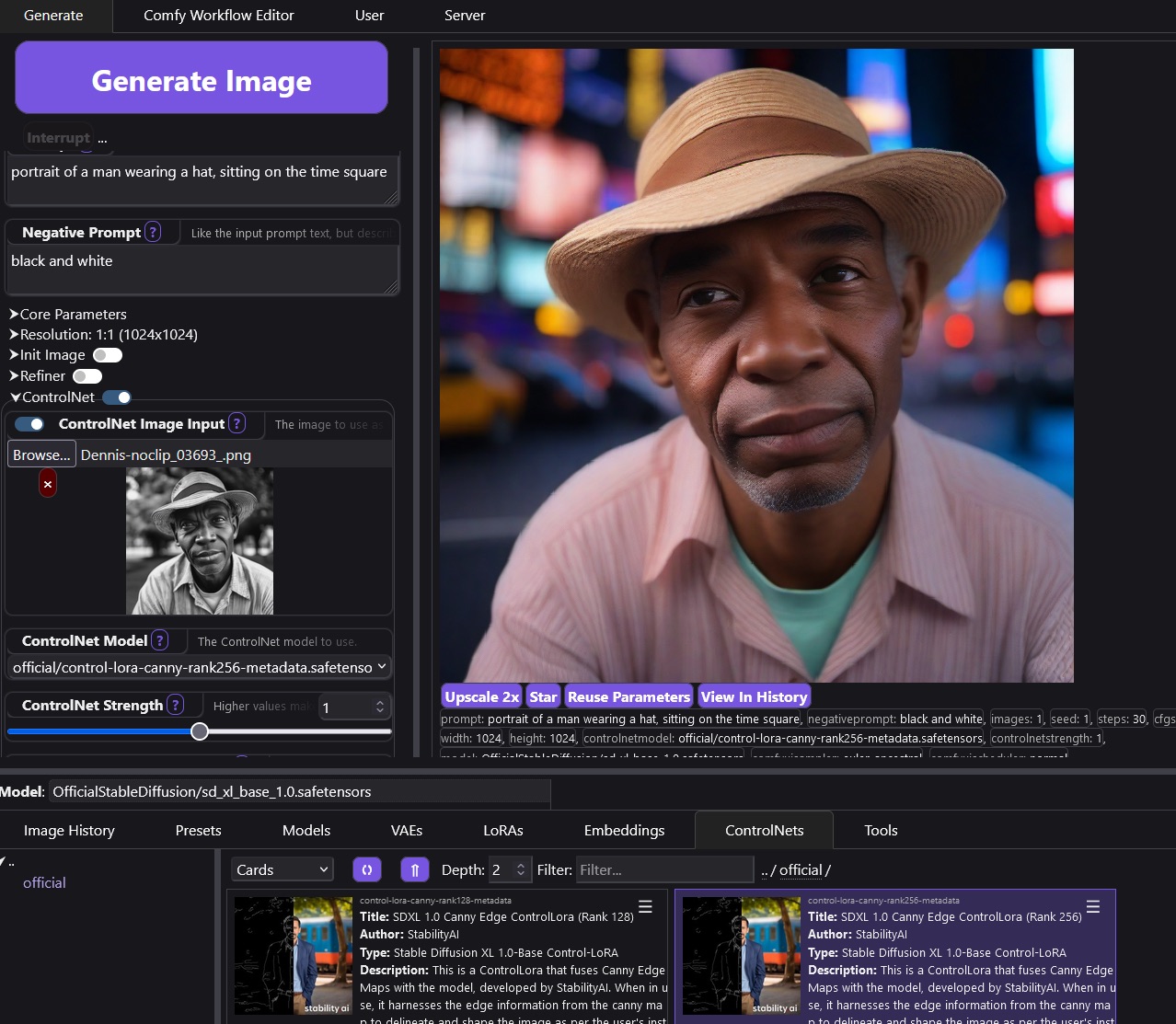Open hamburger menu on Rank 256 model card
Viewport: 1176px width, 1024px height.
click(x=1093, y=907)
